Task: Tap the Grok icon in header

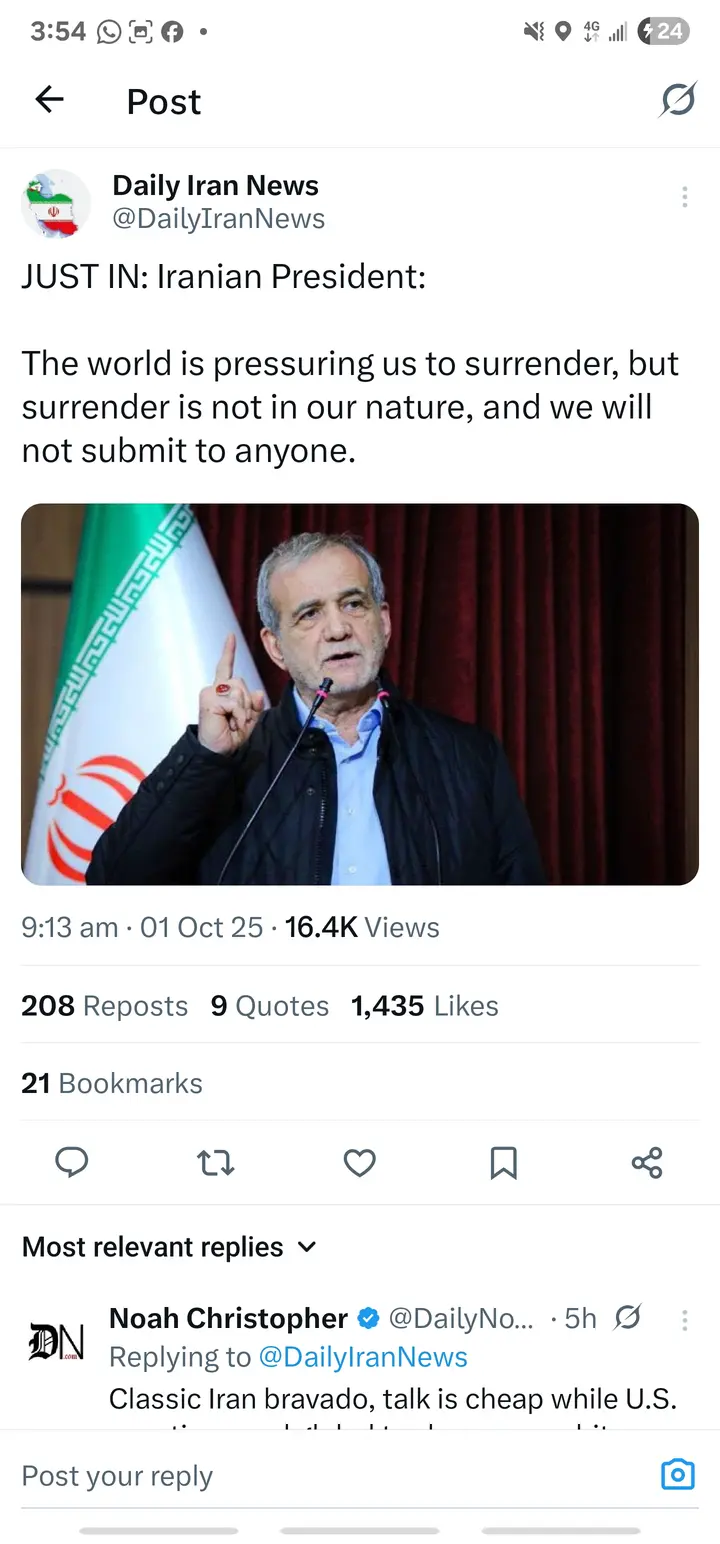Action: [x=678, y=100]
